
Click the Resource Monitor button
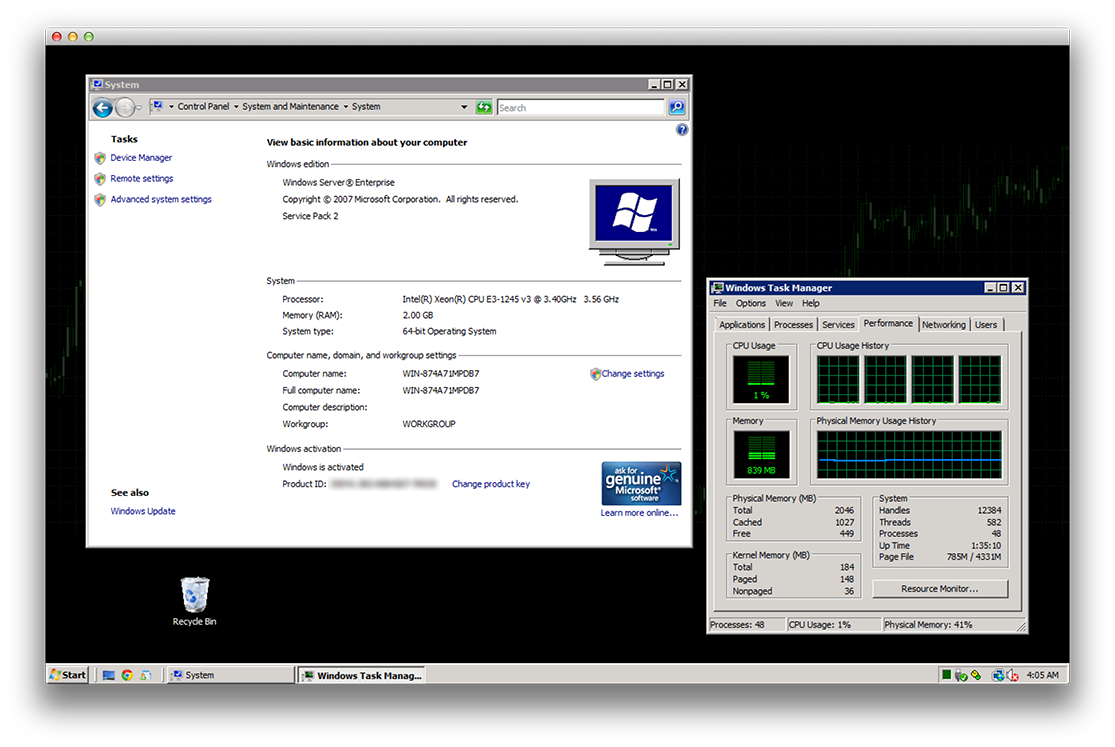tap(939, 589)
